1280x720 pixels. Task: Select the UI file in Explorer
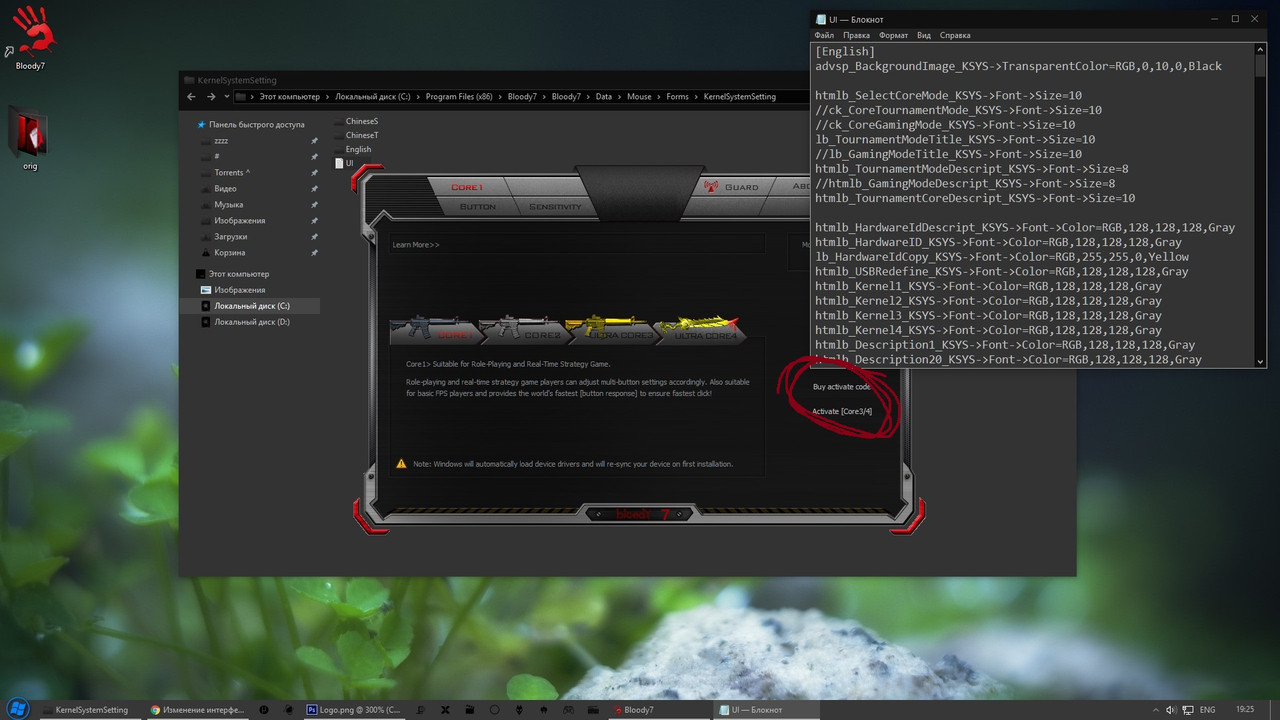(344, 163)
